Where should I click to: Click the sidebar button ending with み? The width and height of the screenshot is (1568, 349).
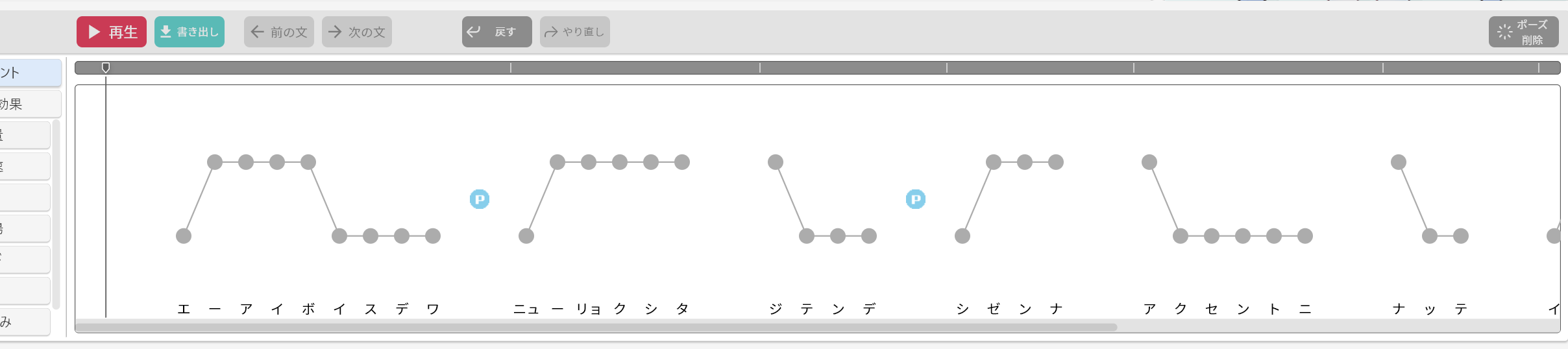[25, 322]
